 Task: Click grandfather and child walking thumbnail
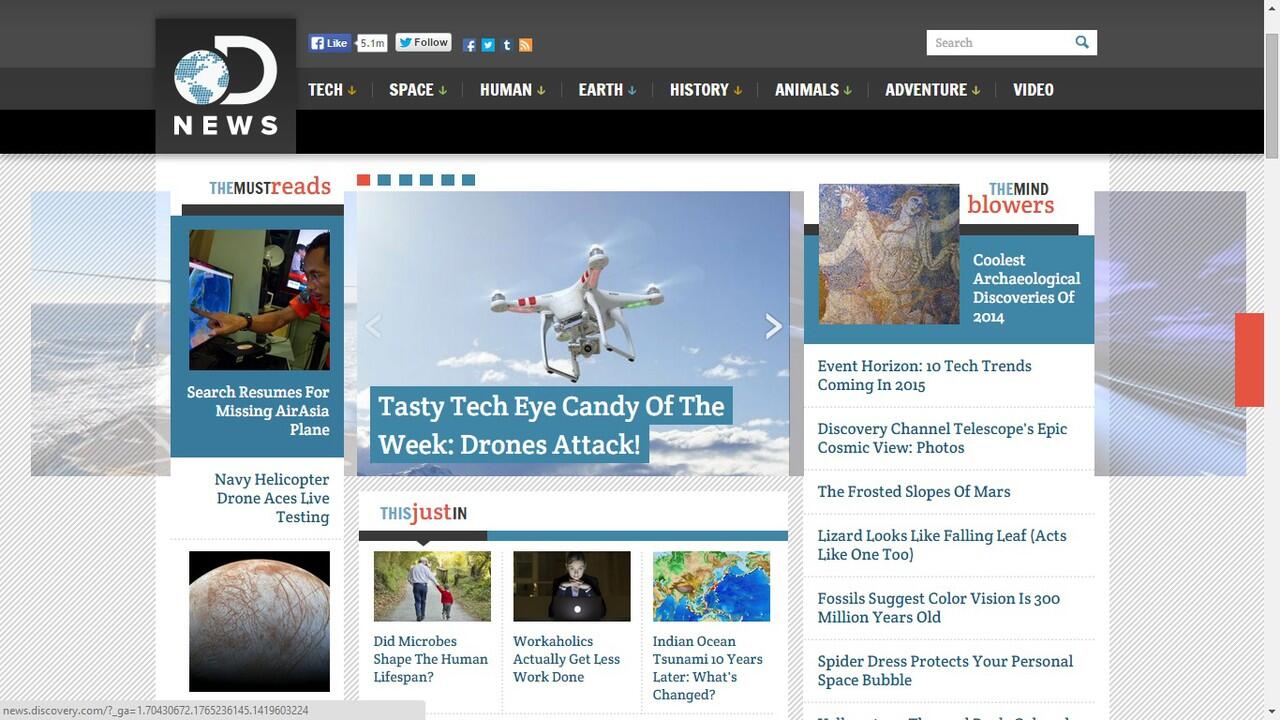click(x=432, y=586)
